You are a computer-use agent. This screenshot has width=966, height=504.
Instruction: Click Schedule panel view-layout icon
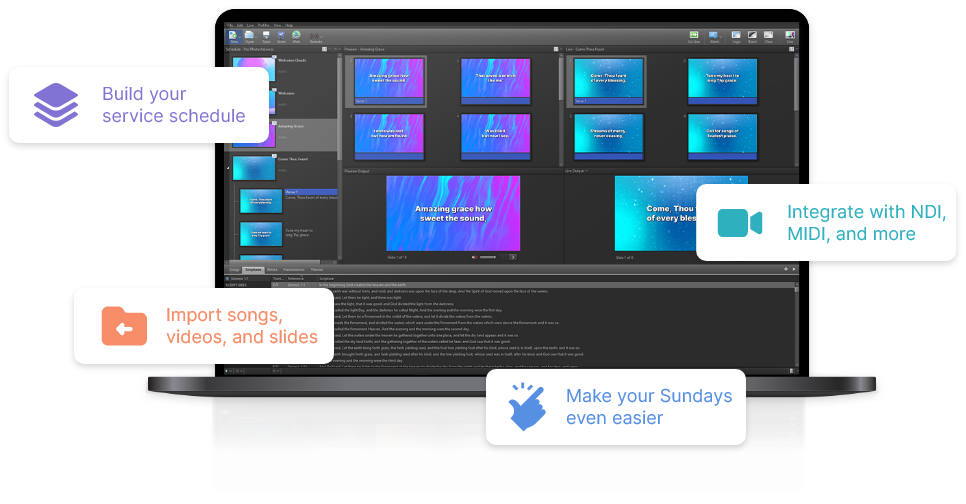(325, 49)
